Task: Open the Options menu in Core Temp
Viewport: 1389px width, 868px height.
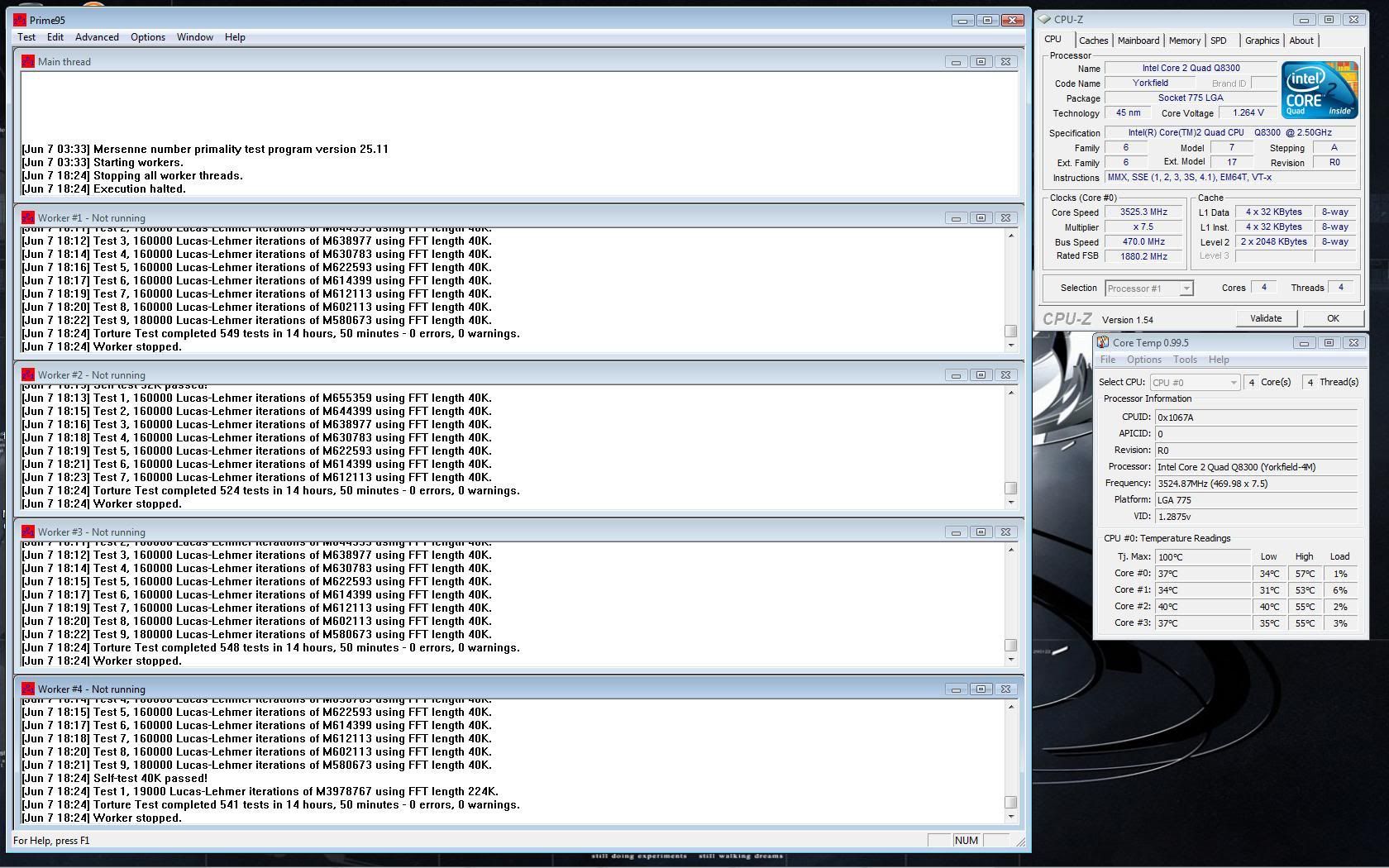Action: (1144, 360)
